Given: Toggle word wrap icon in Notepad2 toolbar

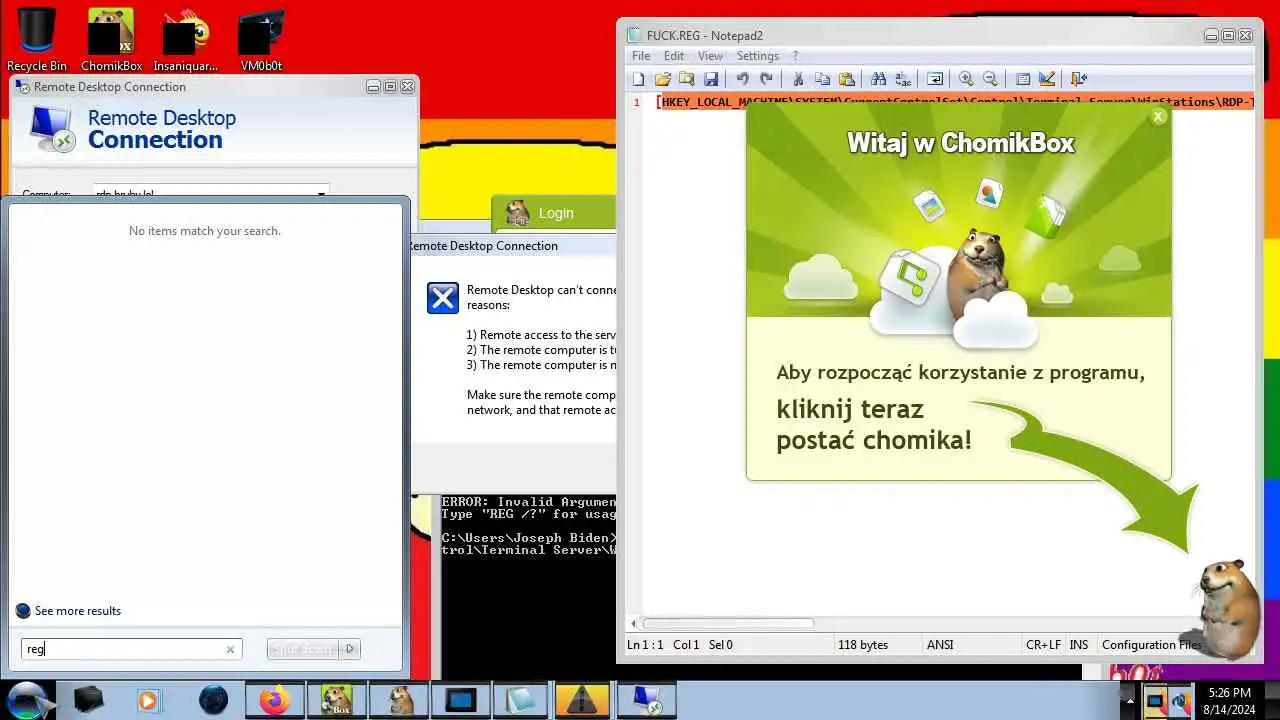Looking at the screenshot, I should [x=935, y=79].
